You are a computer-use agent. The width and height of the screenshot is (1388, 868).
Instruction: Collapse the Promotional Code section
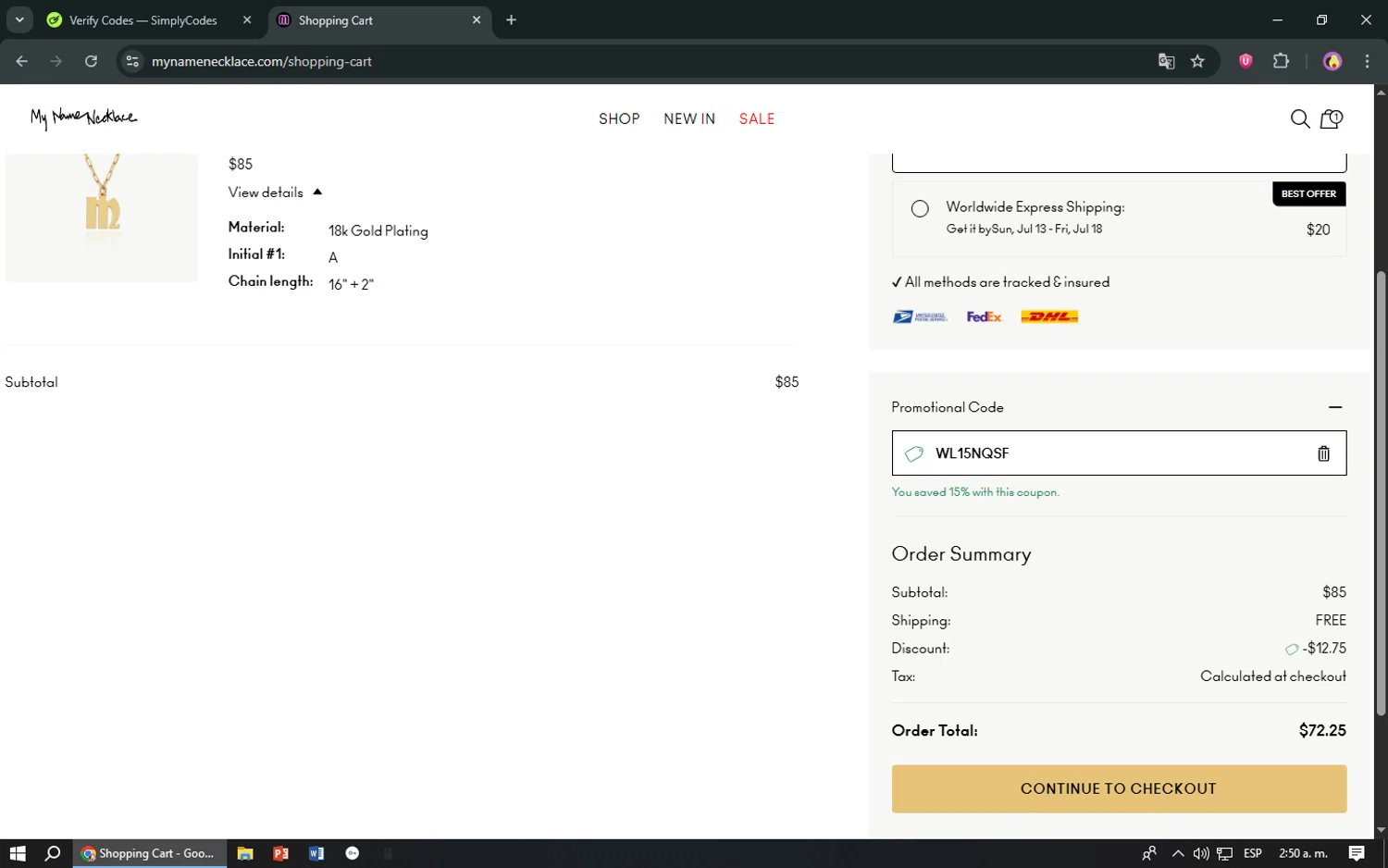[1334, 407]
